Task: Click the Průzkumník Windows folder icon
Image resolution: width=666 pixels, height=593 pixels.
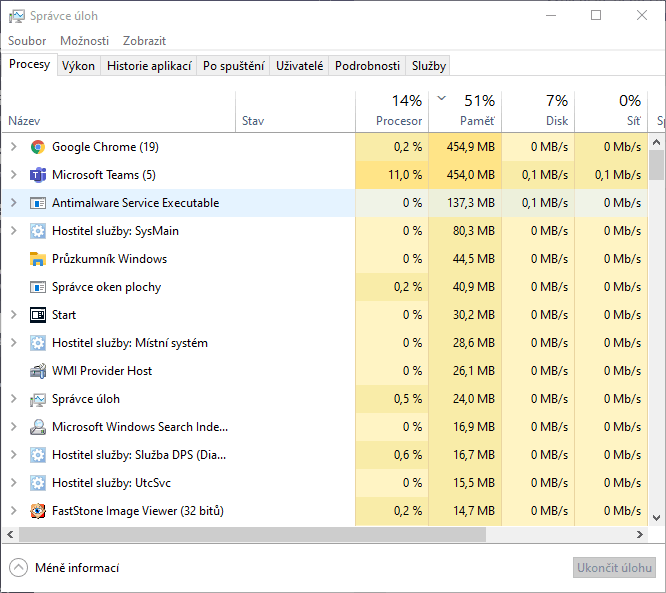Action: (x=38, y=259)
